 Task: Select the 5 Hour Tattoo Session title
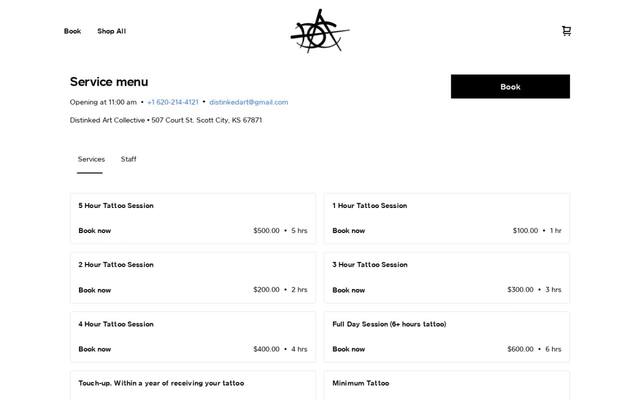click(116, 206)
